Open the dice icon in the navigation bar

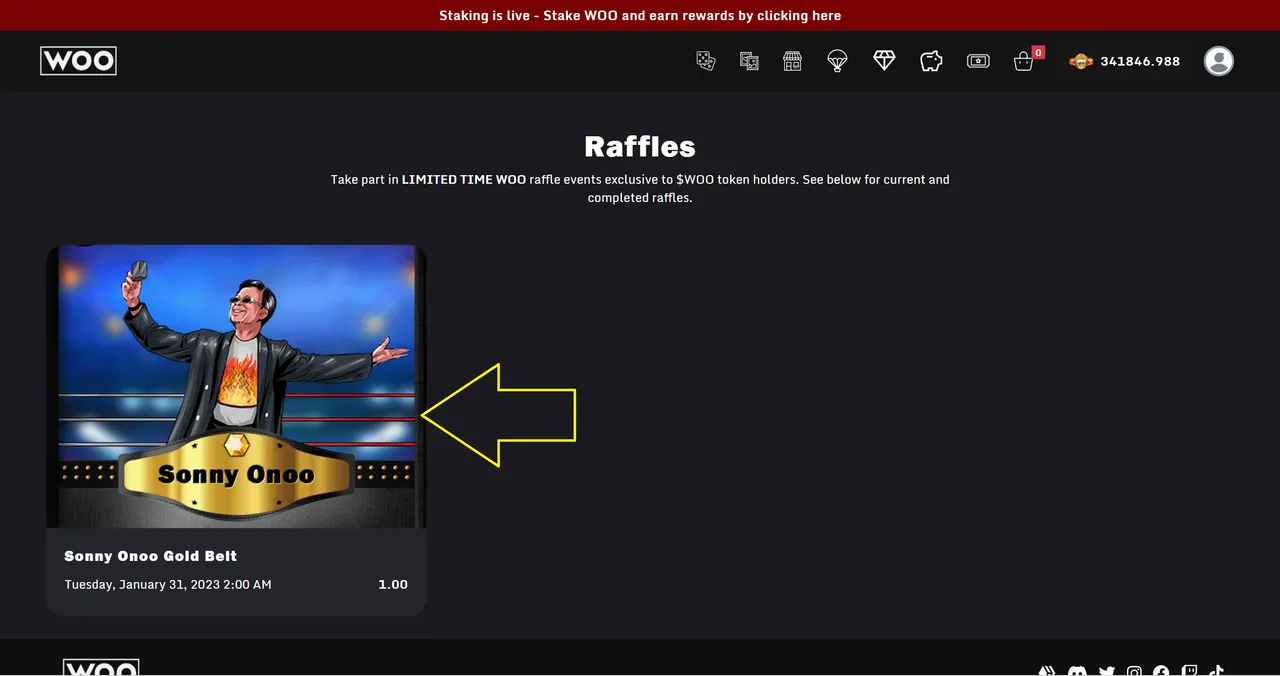pos(706,61)
